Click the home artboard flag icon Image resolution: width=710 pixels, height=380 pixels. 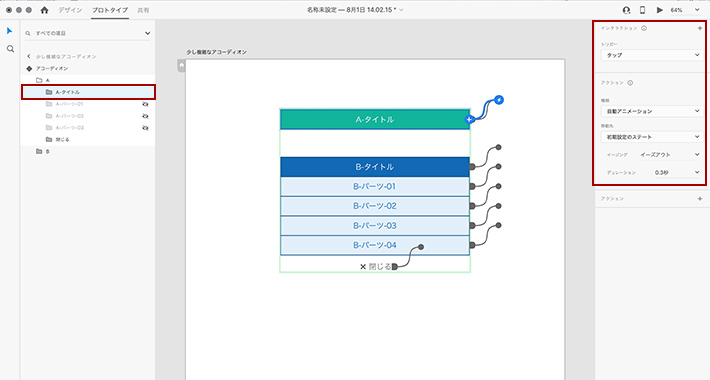click(x=182, y=66)
